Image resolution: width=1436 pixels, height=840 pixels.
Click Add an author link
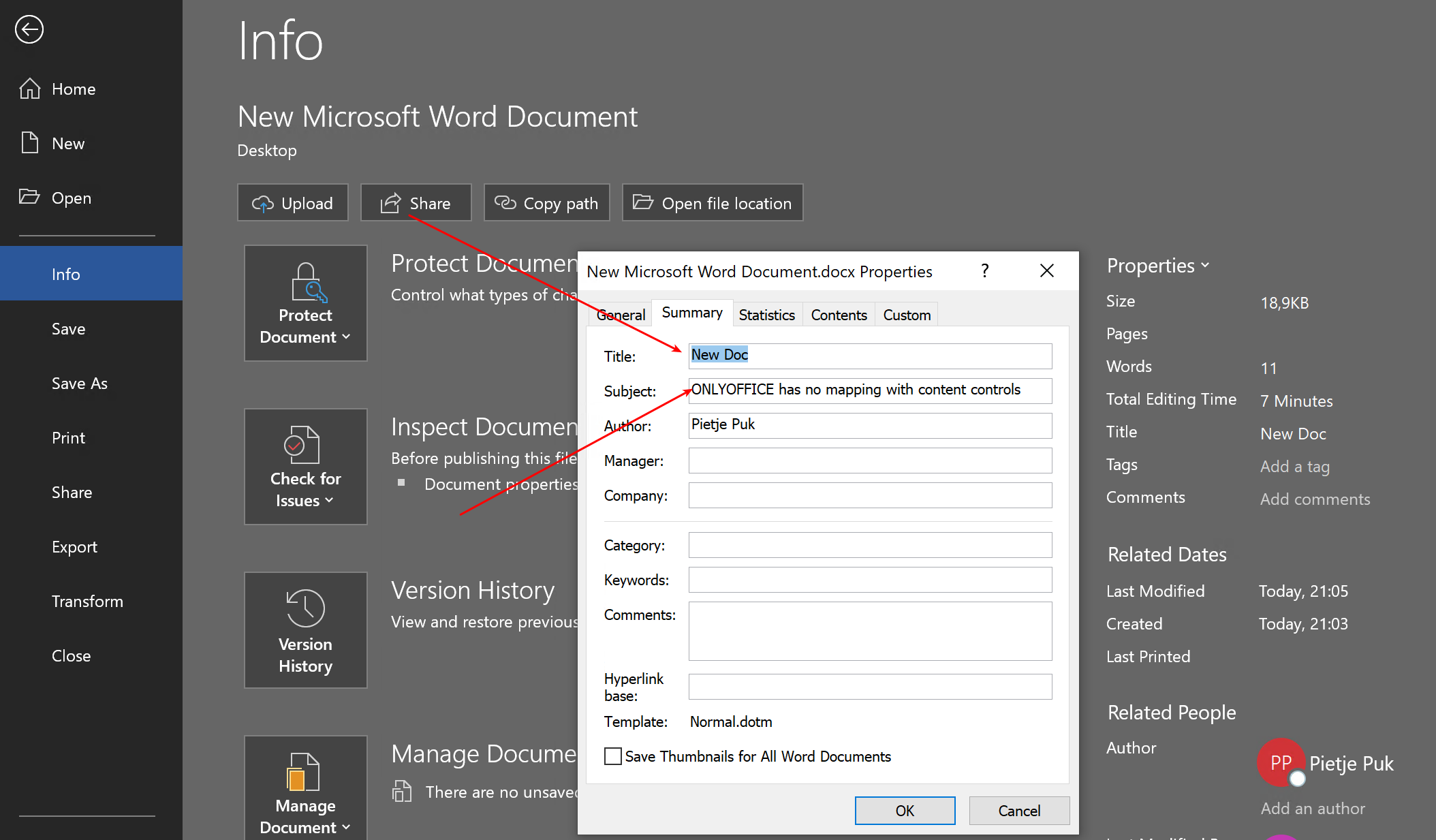pyautogui.click(x=1313, y=809)
